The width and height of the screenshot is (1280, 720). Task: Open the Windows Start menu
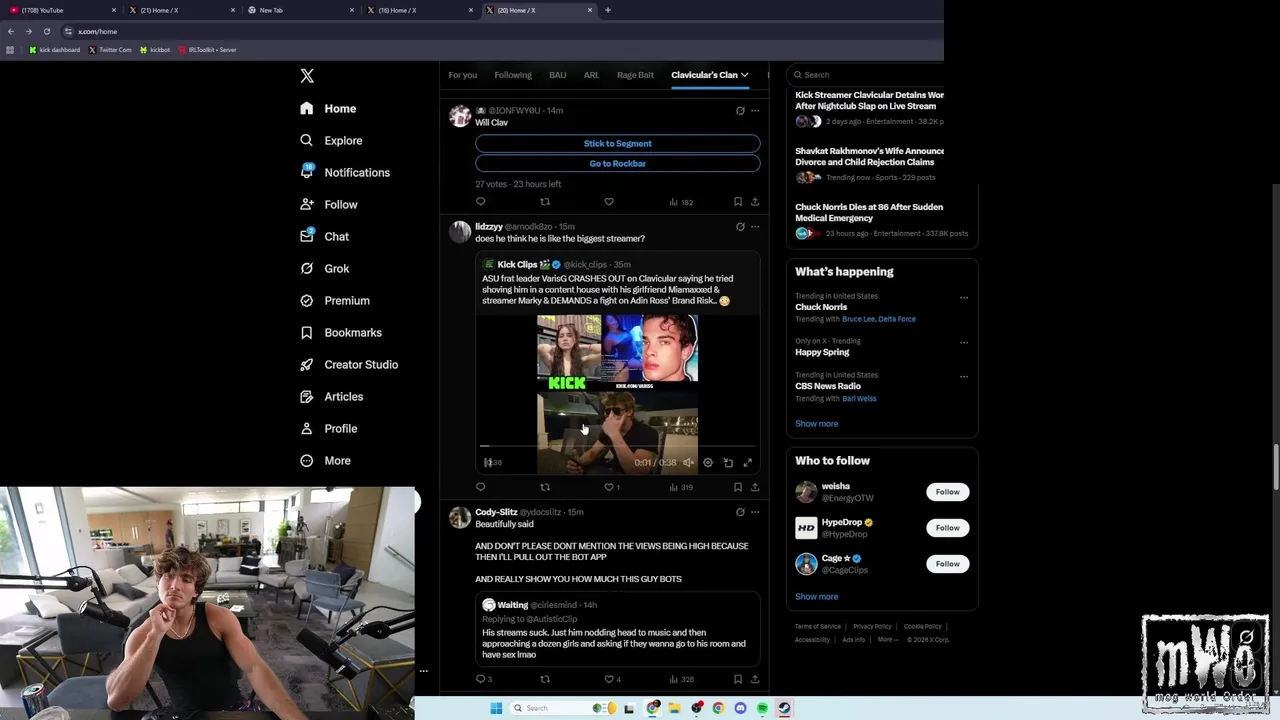pos(496,708)
